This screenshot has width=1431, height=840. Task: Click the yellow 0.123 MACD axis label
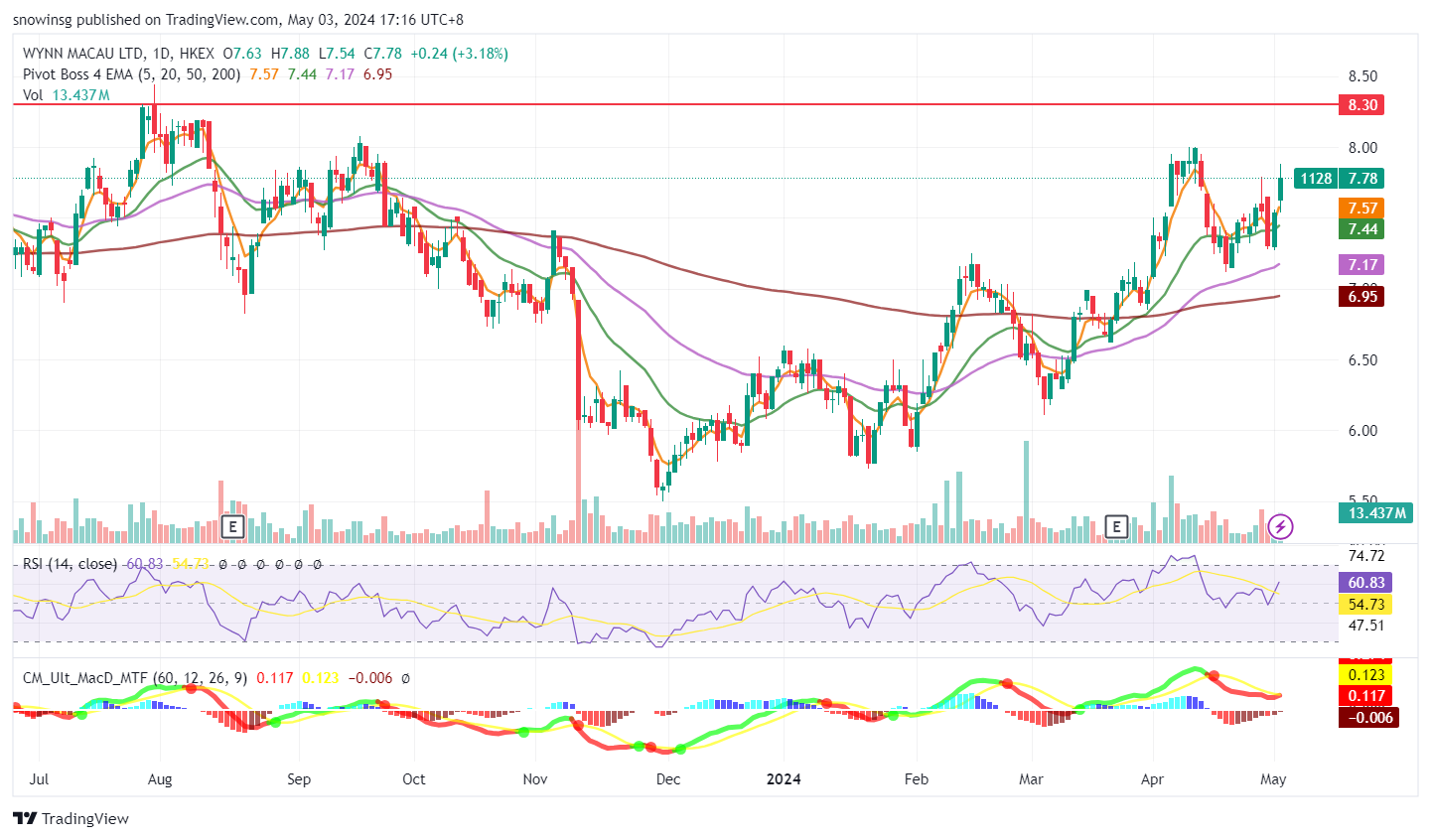(x=1366, y=675)
